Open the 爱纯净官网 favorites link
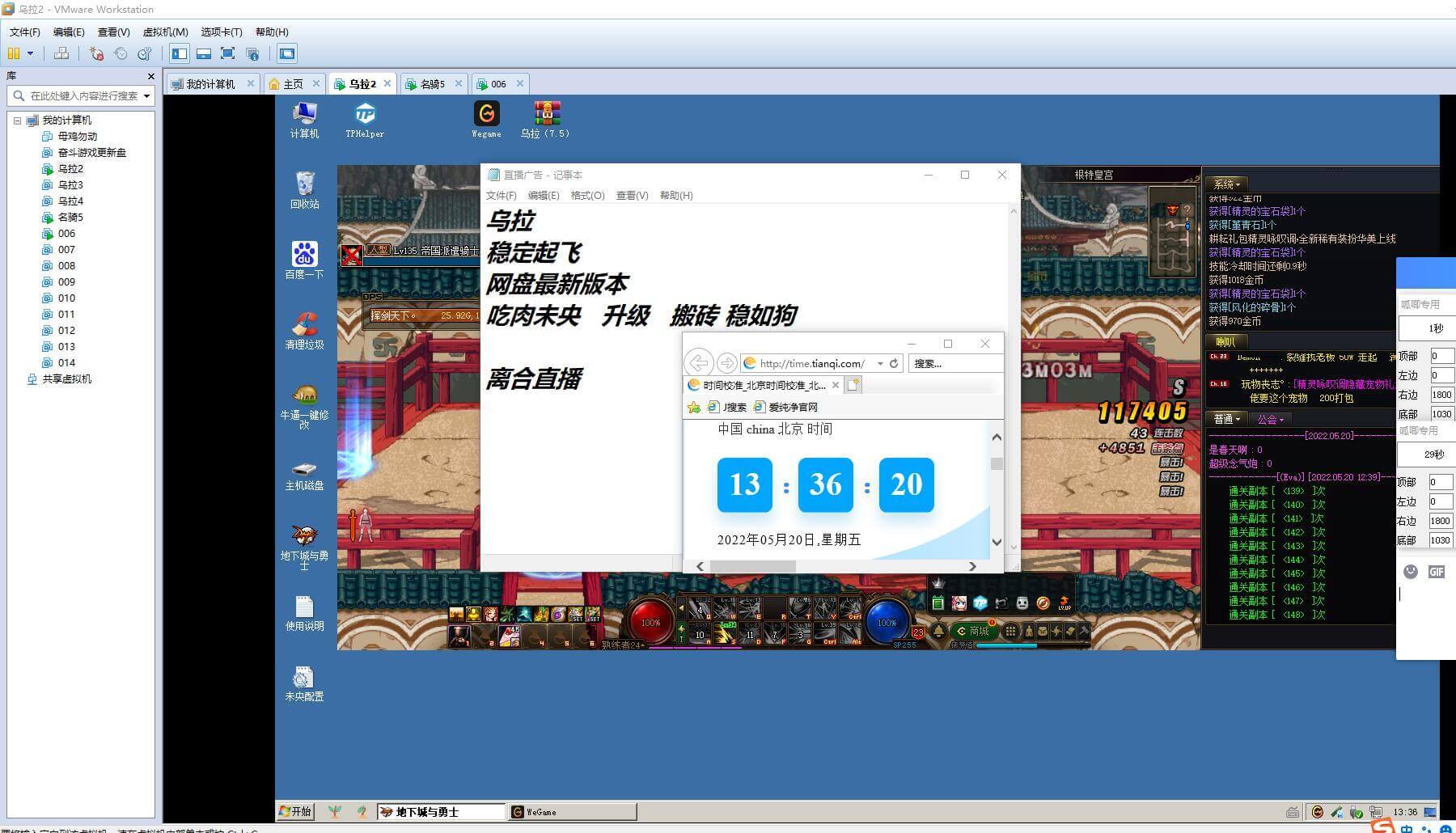Screen dimensions: 1456x833 pos(786,407)
